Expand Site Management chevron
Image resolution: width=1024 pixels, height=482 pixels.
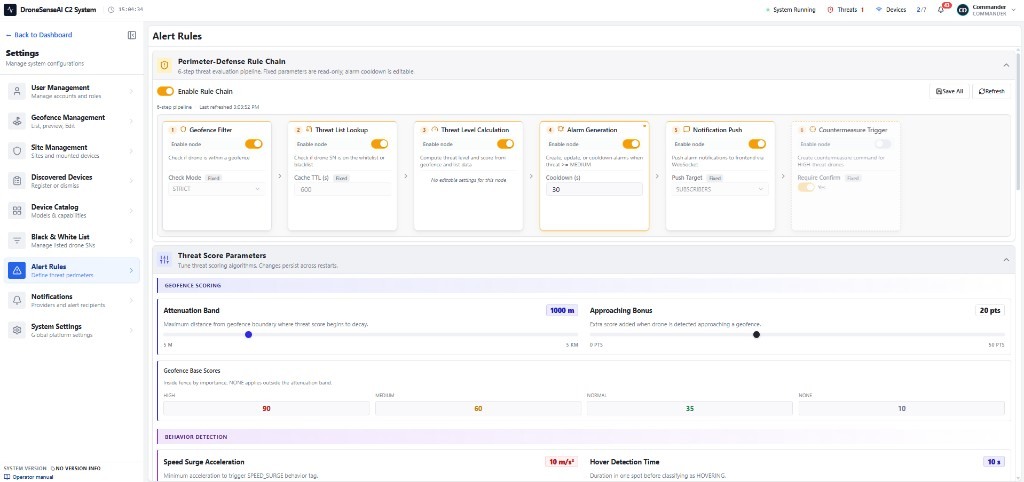[131, 151]
